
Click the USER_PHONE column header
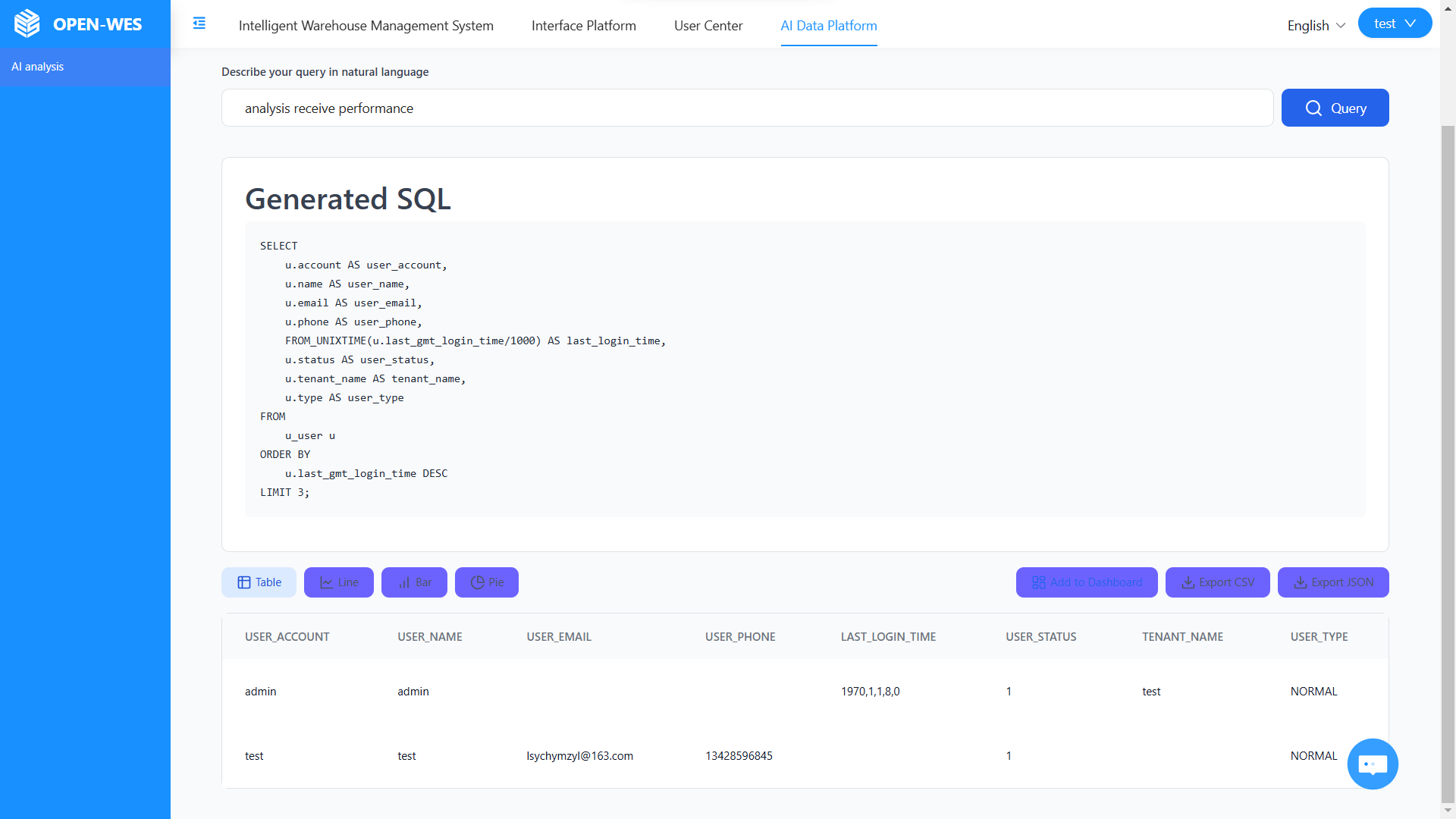(x=740, y=637)
